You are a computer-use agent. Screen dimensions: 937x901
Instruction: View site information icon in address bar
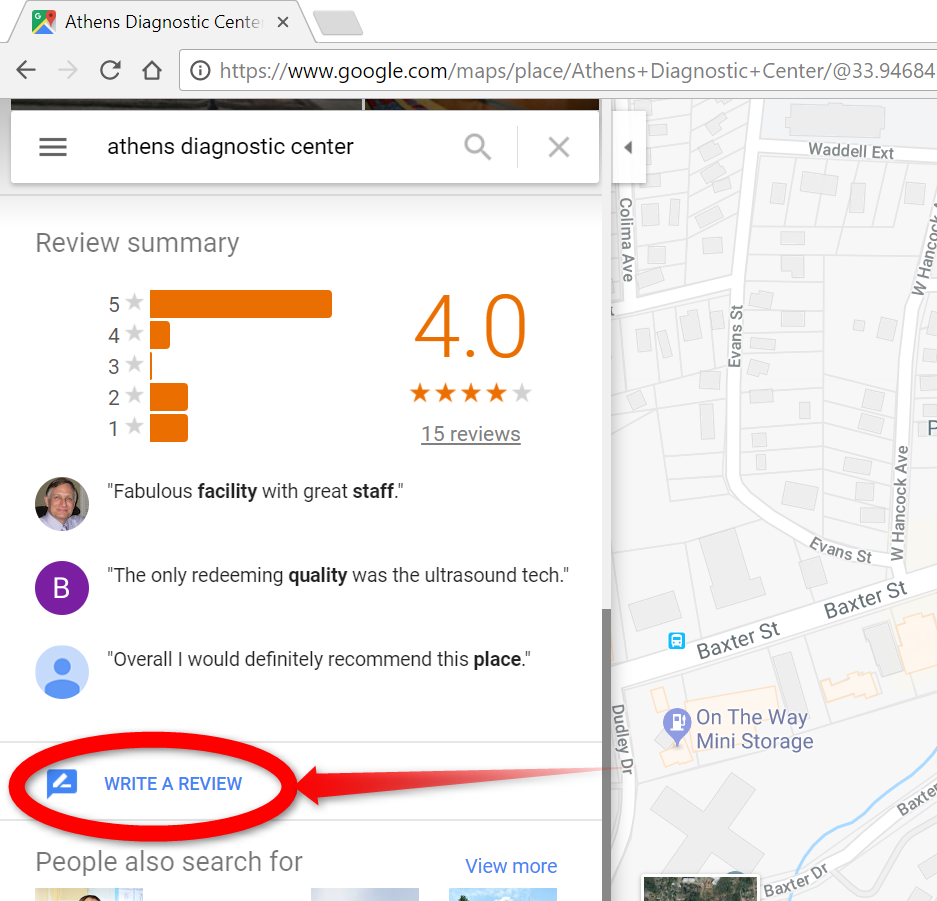point(200,71)
